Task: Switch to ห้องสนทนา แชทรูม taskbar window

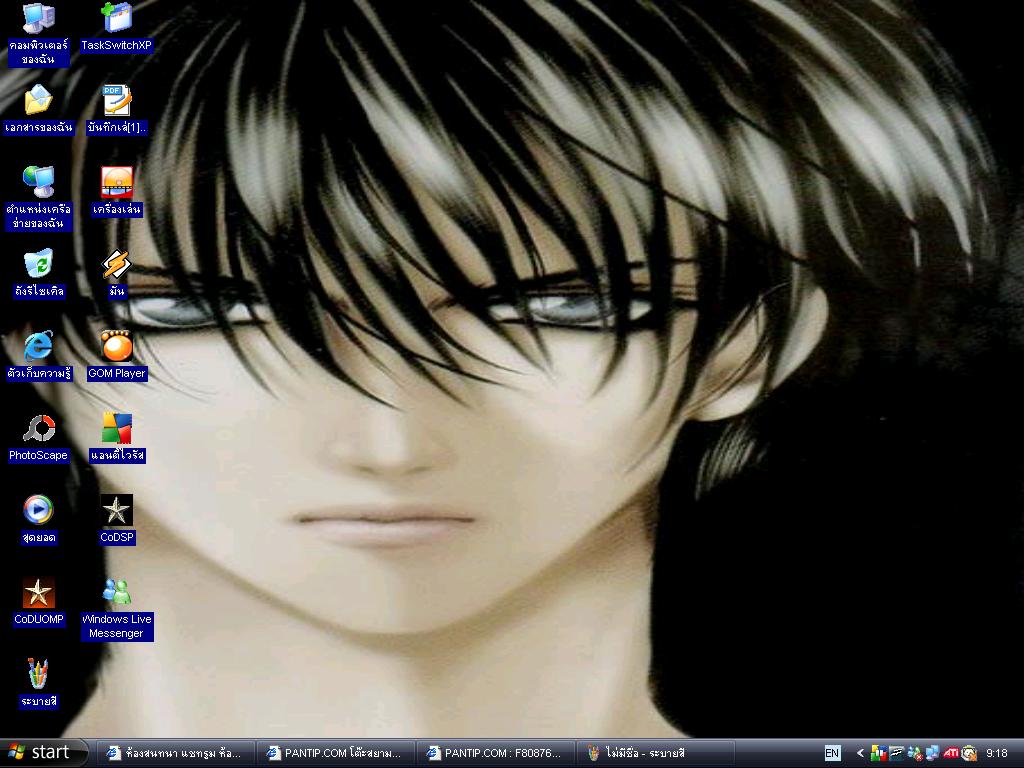Action: tap(175, 753)
